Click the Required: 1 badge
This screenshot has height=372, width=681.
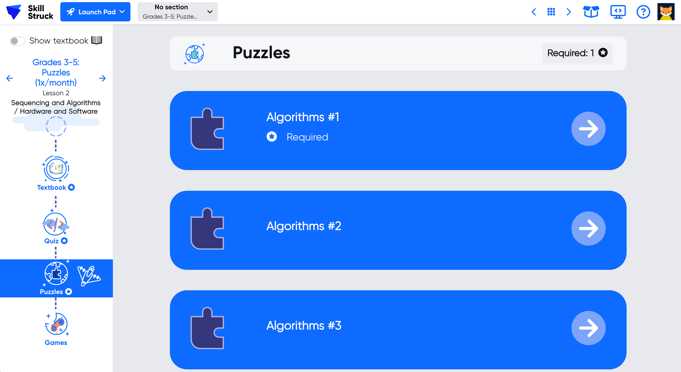click(x=577, y=53)
